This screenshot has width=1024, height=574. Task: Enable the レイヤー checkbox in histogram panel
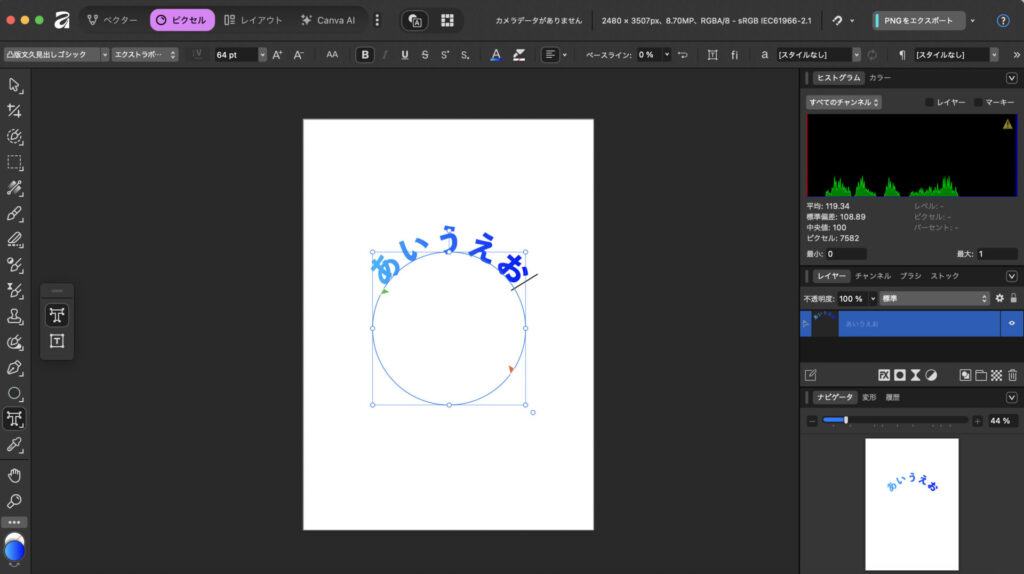click(x=929, y=102)
